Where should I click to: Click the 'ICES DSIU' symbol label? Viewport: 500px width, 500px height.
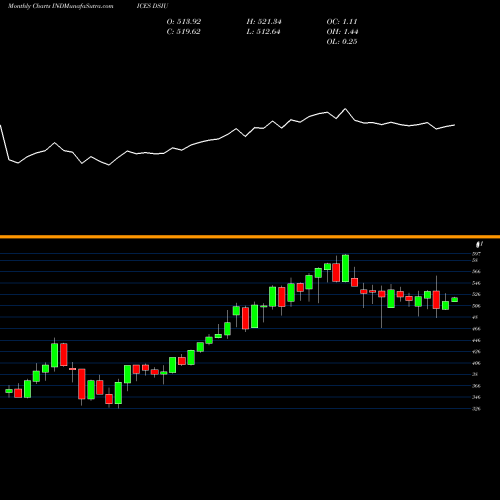152,6
